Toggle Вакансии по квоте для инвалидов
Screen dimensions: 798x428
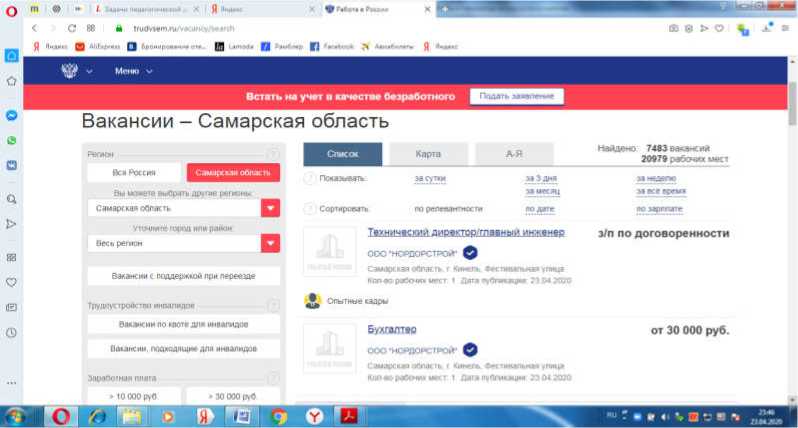point(184,324)
